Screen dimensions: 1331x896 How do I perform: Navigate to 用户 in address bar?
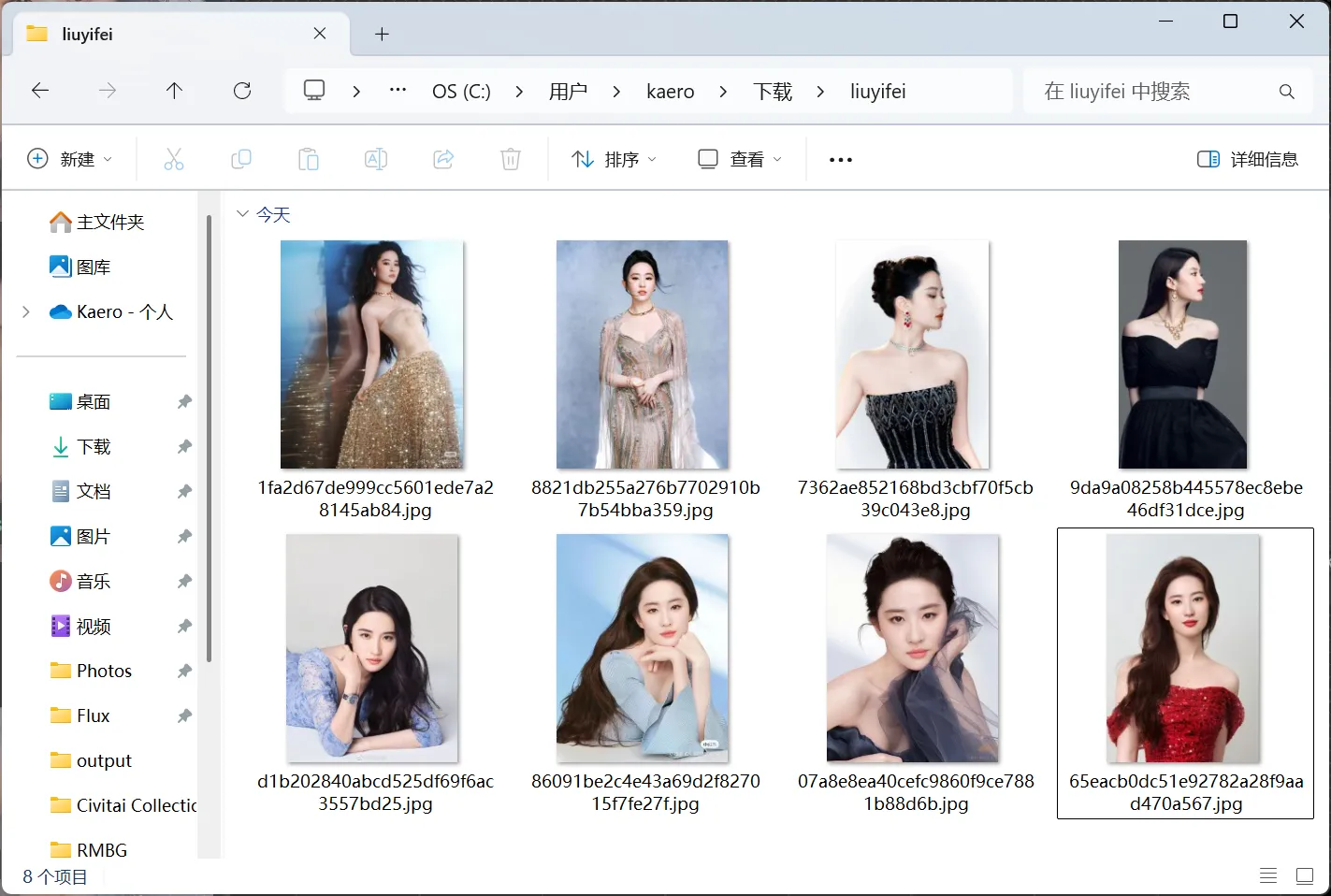pyautogui.click(x=568, y=91)
